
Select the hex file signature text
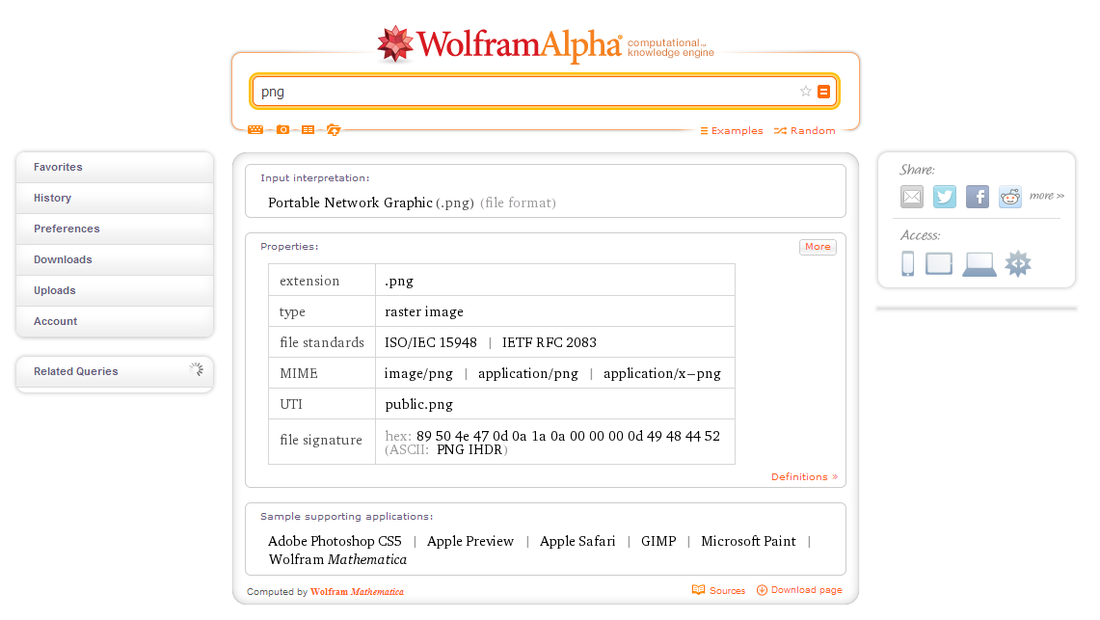[x=568, y=436]
